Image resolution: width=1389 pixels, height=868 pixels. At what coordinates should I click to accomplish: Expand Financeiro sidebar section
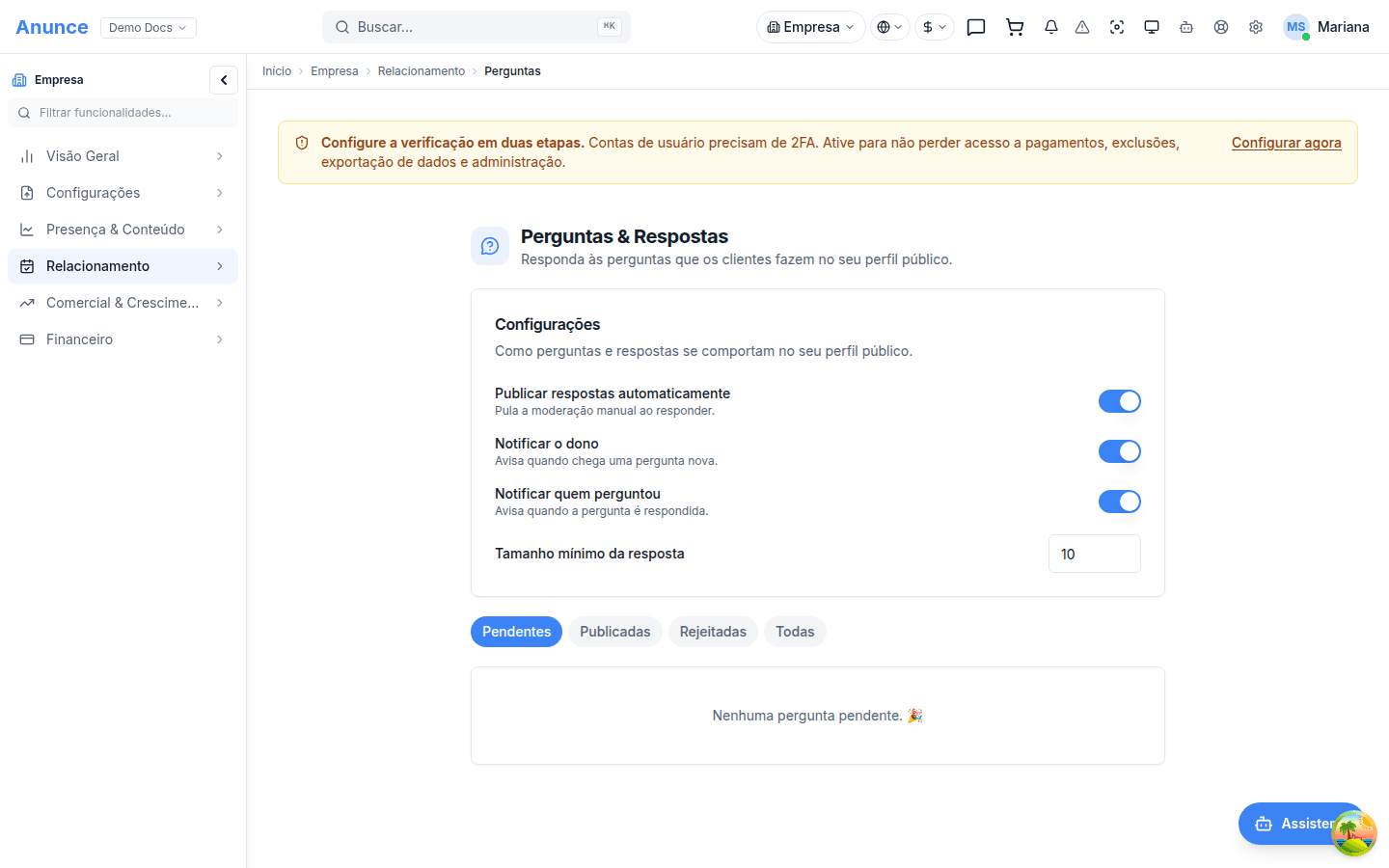coord(123,339)
